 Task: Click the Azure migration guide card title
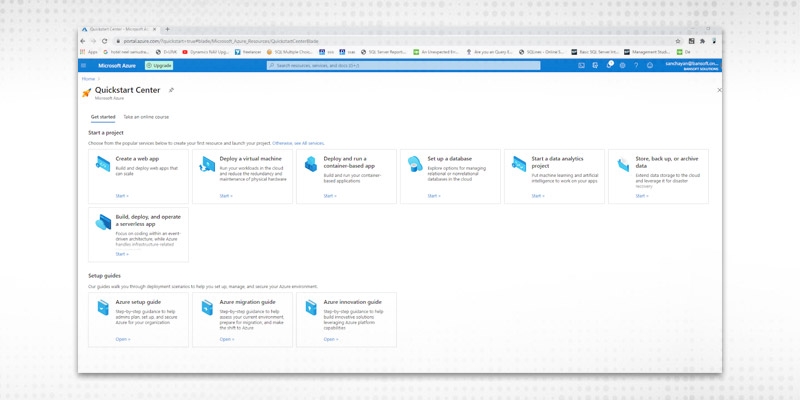point(247,302)
